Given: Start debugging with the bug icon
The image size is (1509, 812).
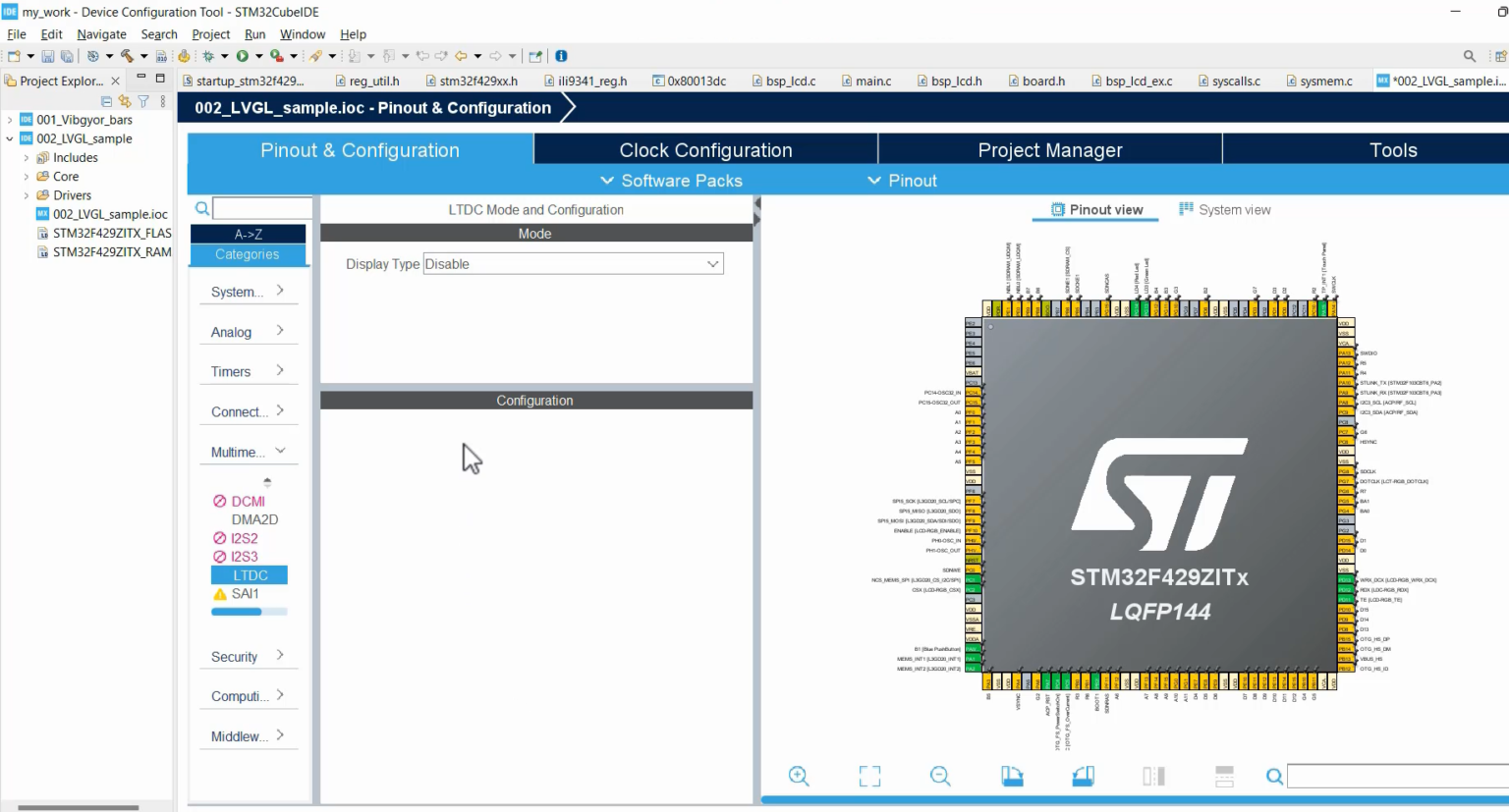Looking at the screenshot, I should [x=208, y=57].
